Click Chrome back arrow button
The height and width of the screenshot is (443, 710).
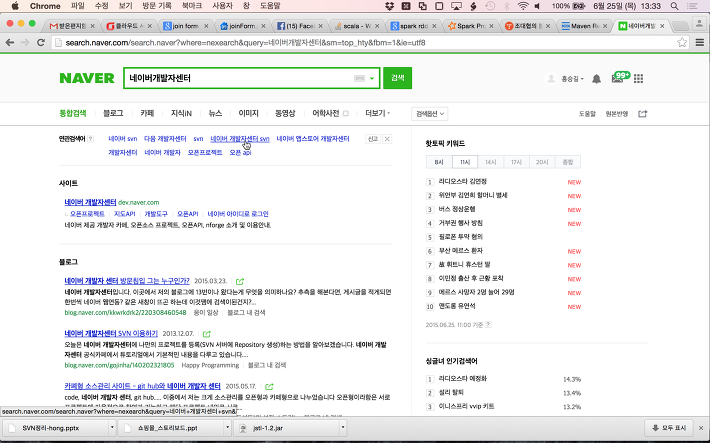(x=10, y=43)
